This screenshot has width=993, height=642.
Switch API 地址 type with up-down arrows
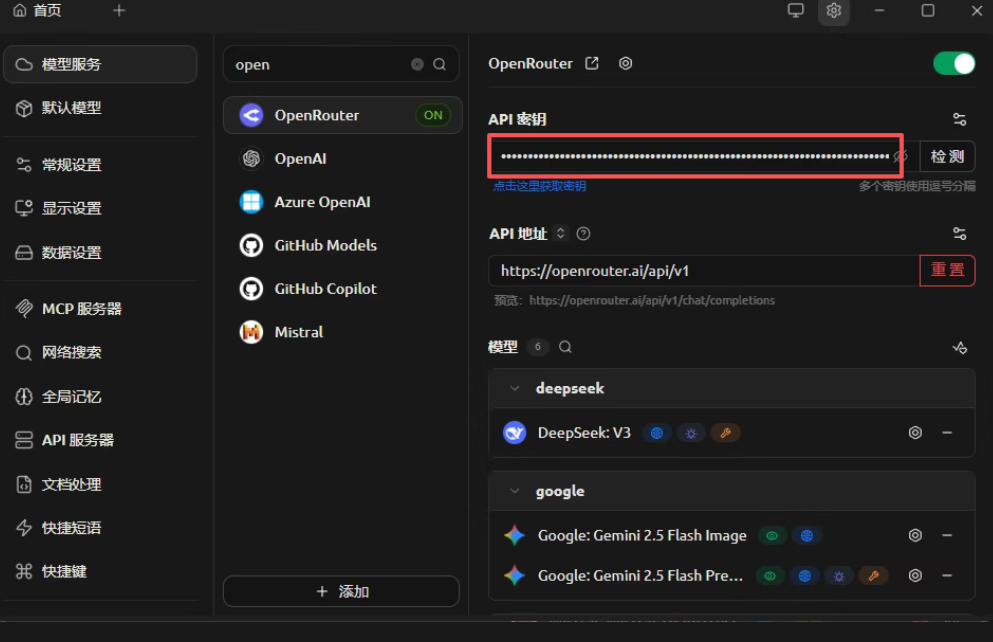[560, 233]
